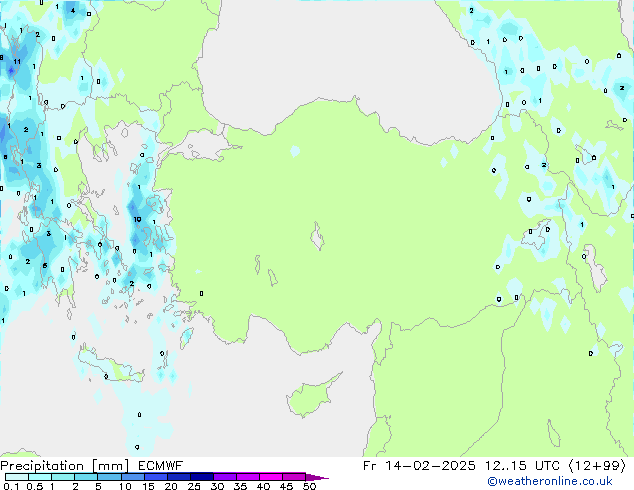Click the legend label '40'
Image resolution: width=634 pixels, height=490 pixels.
(x=263, y=486)
